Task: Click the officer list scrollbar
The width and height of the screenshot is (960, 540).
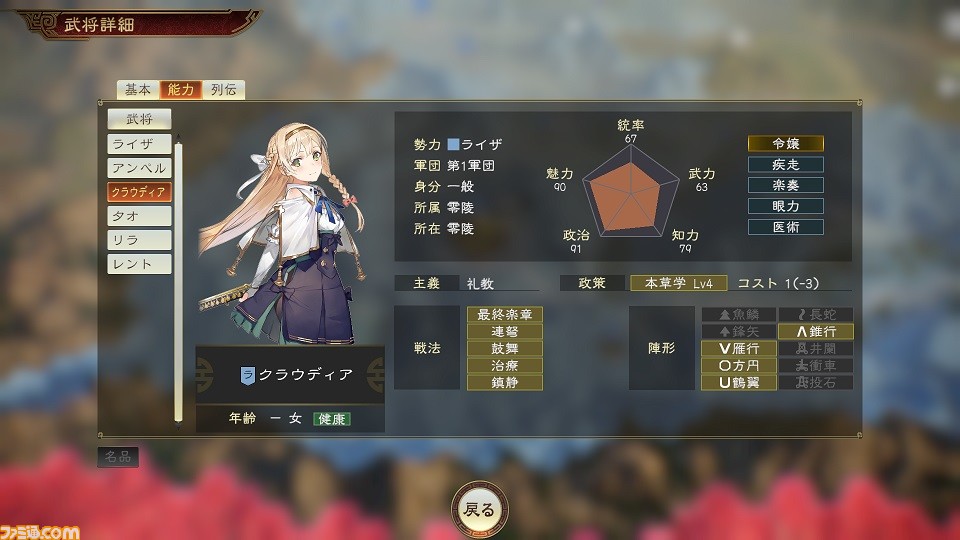Action: (178, 282)
